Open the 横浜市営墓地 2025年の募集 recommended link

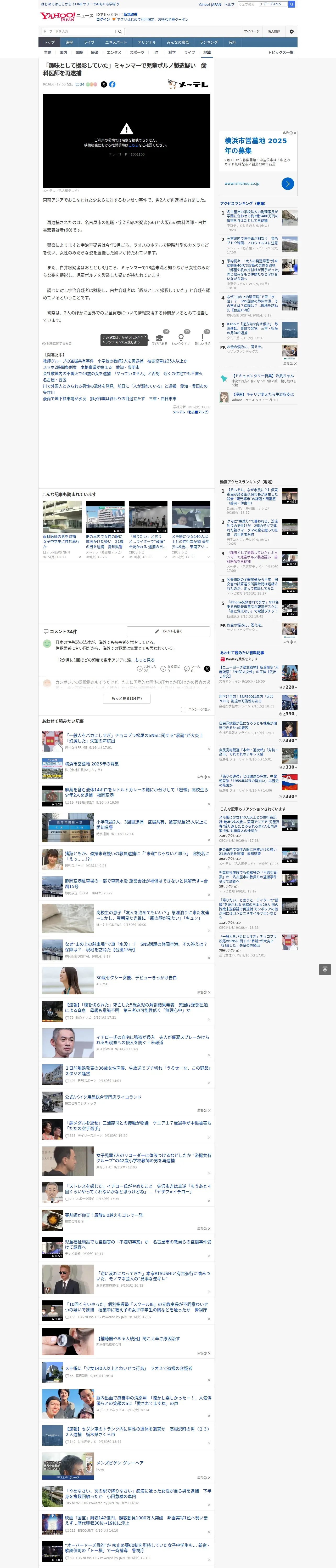pyautogui.click(x=92, y=763)
